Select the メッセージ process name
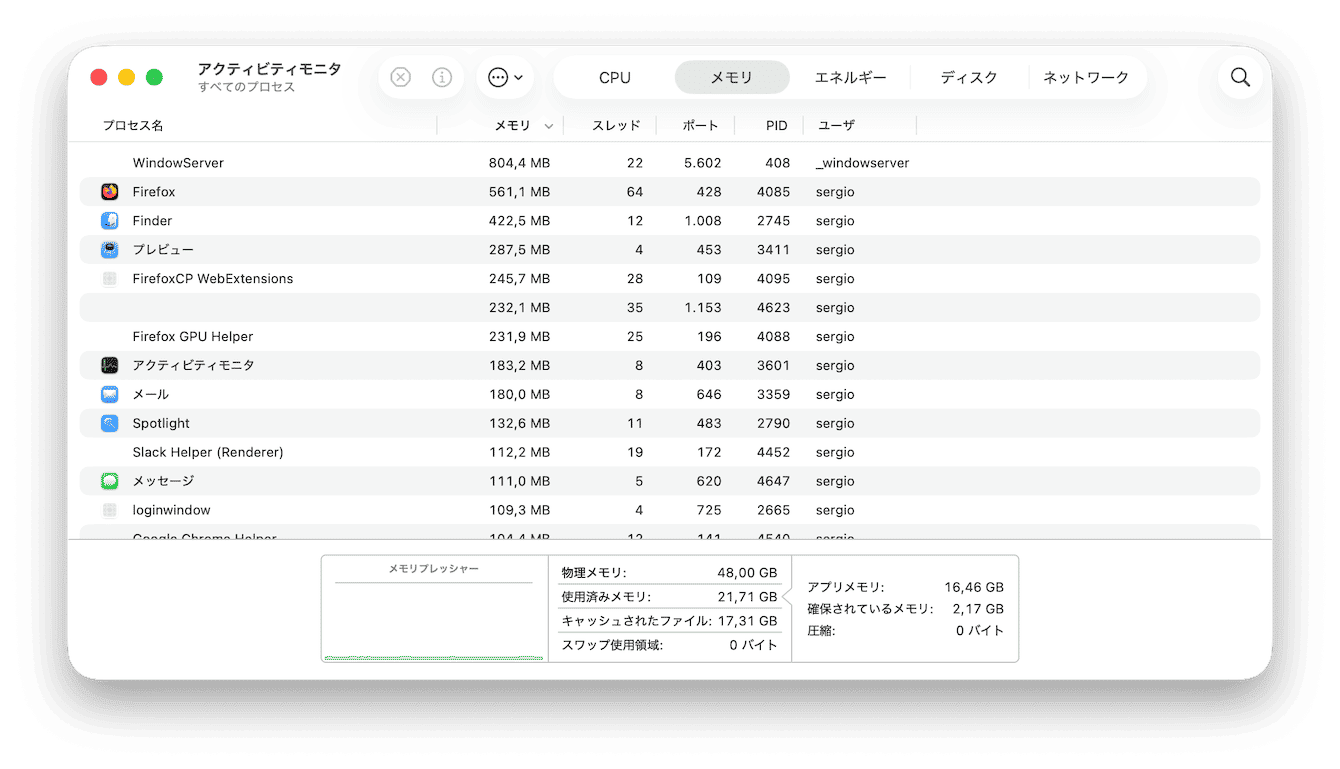The width and height of the screenshot is (1340, 769). click(163, 482)
